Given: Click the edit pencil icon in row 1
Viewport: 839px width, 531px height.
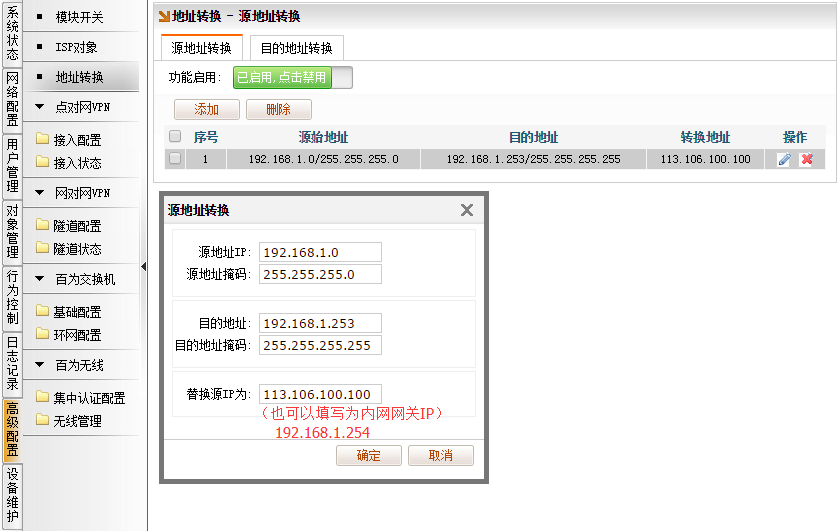Looking at the screenshot, I should coord(784,159).
